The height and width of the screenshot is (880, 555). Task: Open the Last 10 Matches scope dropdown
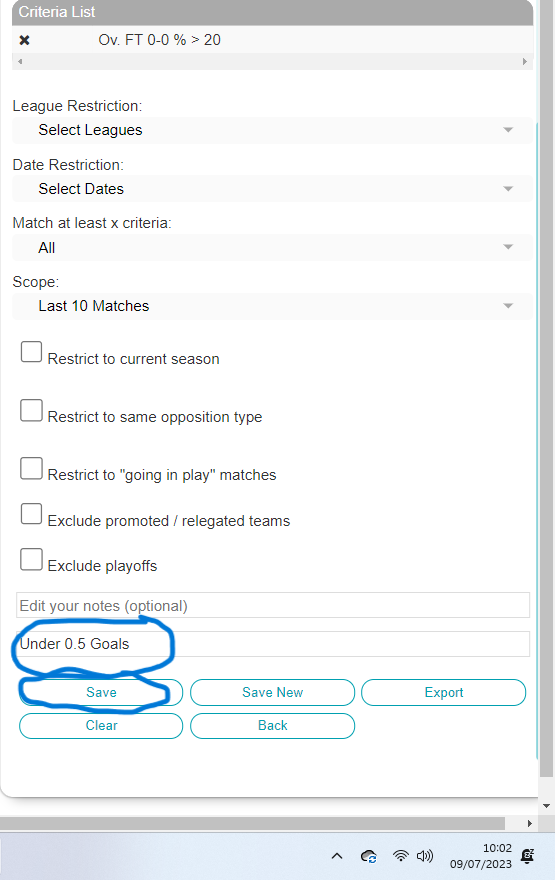272,306
